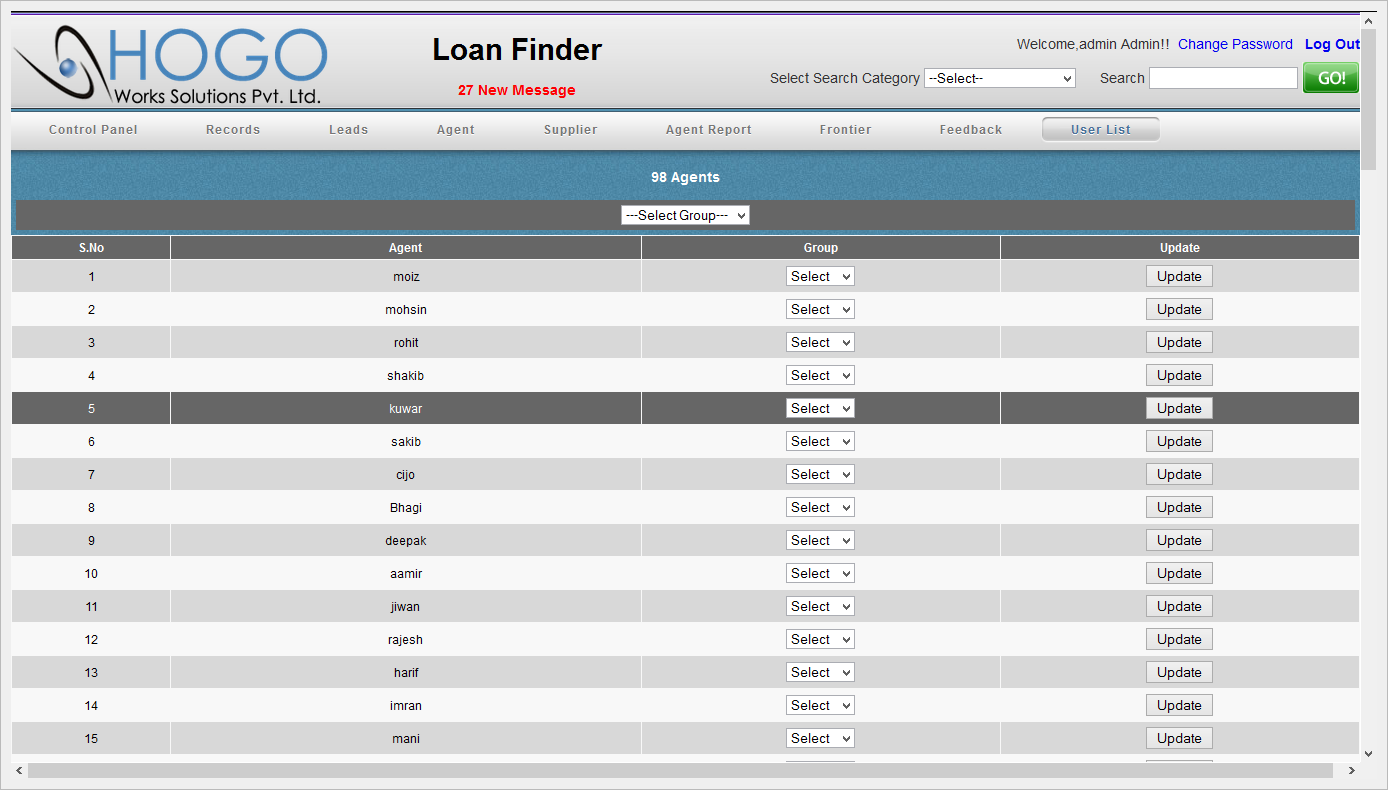The height and width of the screenshot is (790, 1388).
Task: Click Update button for agent deepak
Action: 1179,541
